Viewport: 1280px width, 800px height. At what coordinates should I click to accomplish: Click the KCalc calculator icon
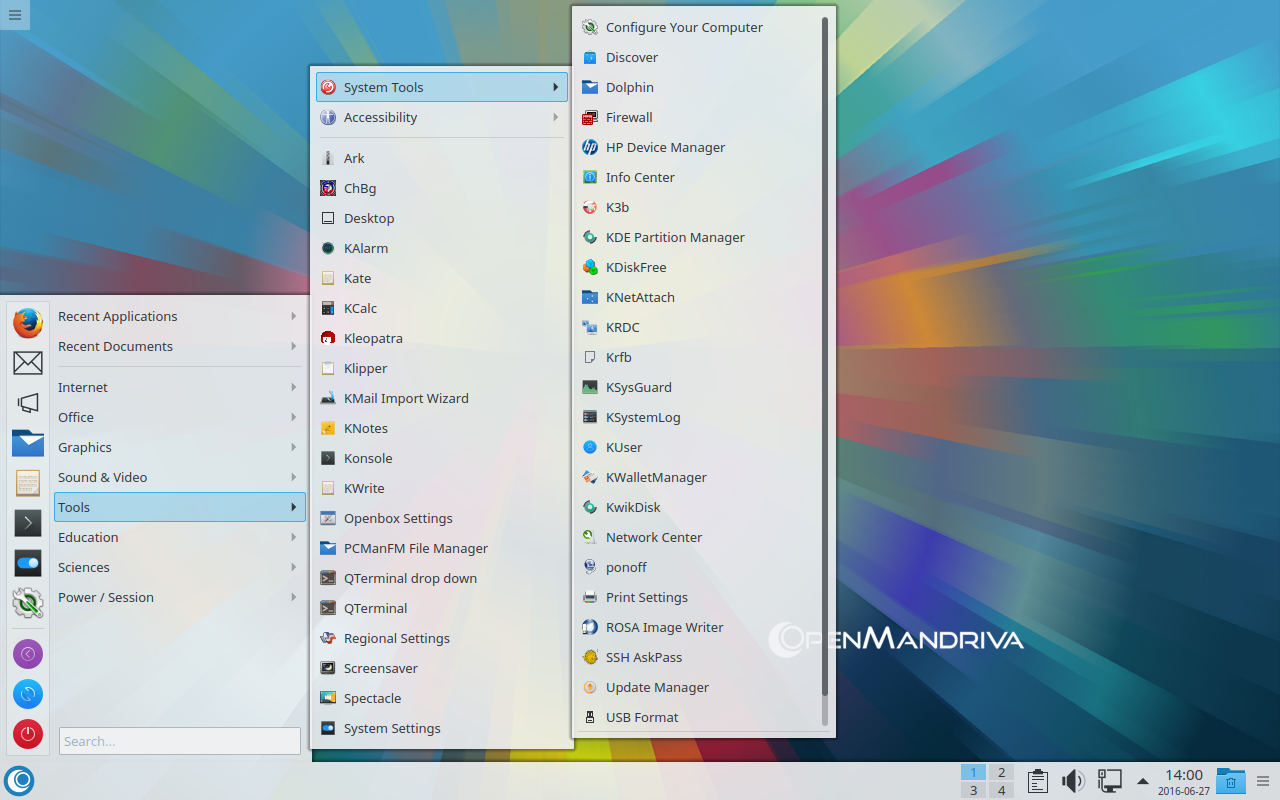(327, 308)
